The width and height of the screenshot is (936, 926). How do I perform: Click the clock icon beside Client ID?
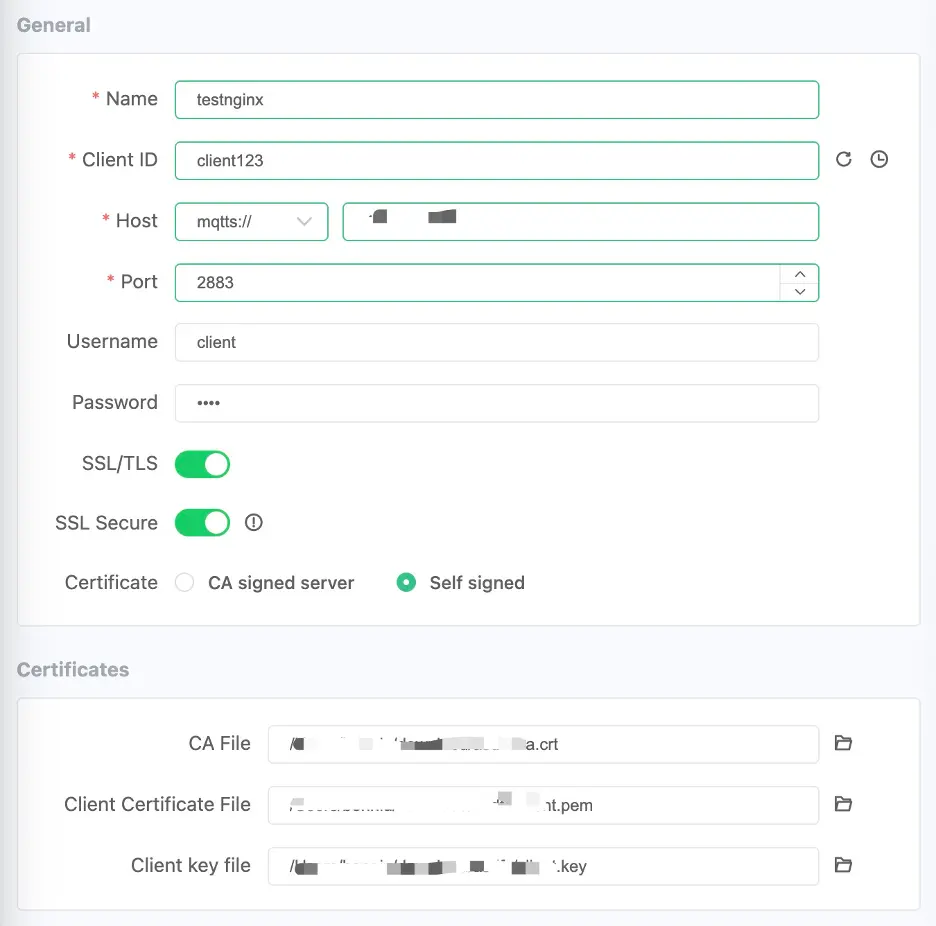(879, 159)
